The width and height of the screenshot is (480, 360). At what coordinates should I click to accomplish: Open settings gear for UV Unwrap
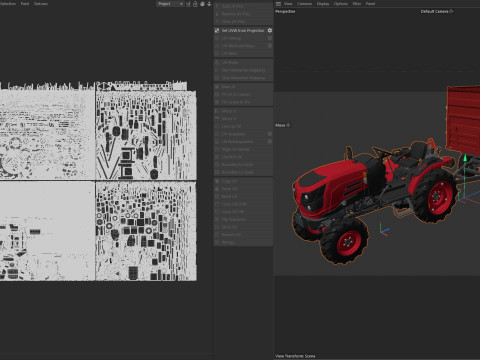270,38
